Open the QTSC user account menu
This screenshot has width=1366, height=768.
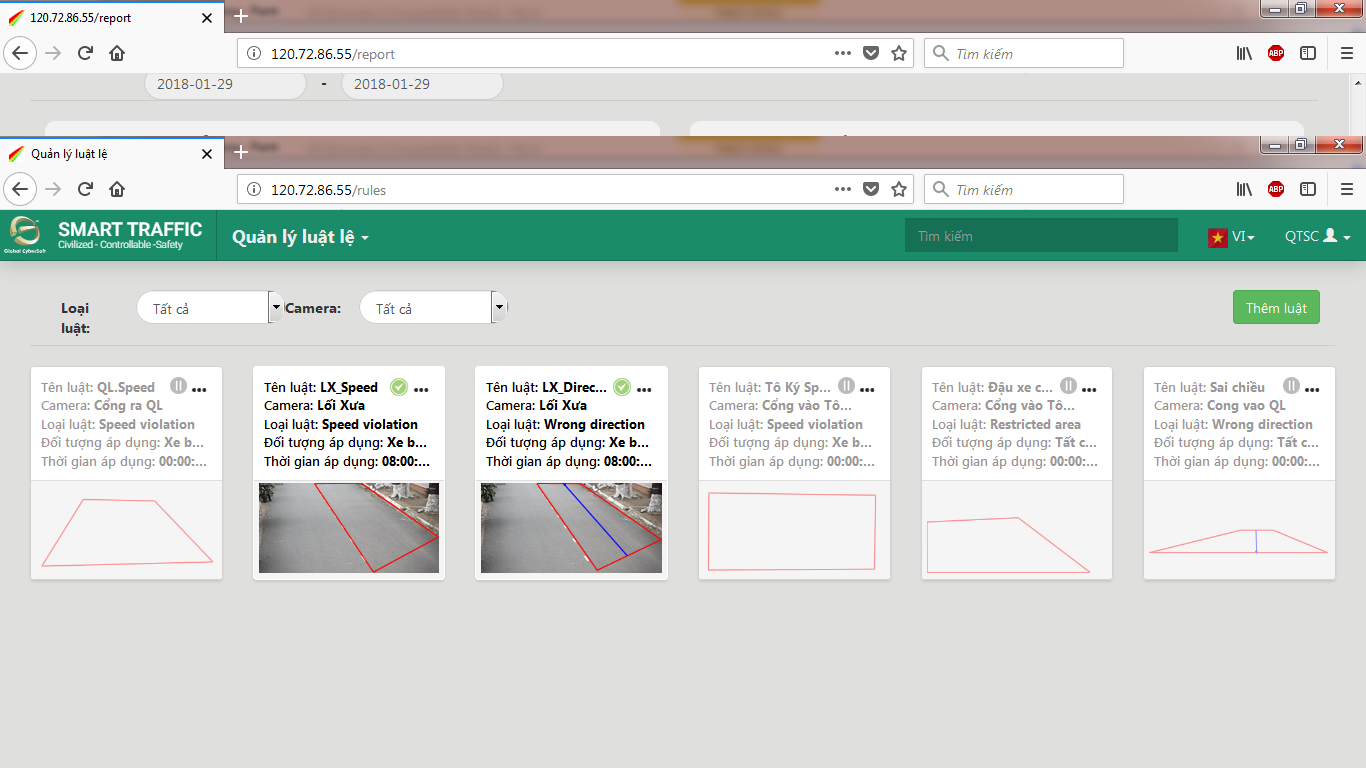1318,237
